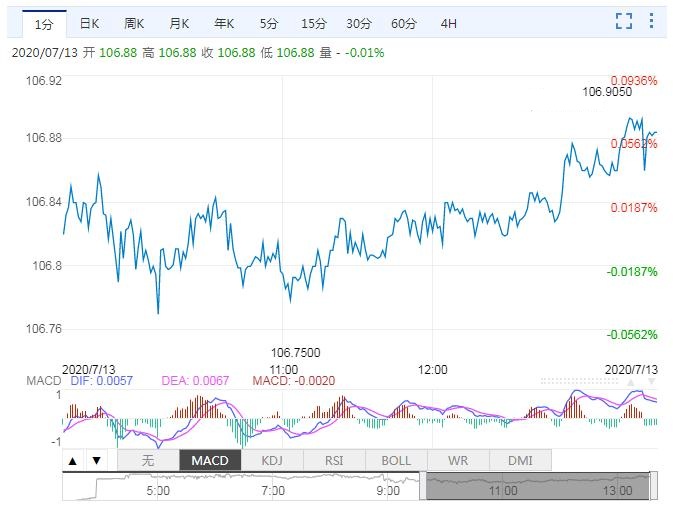Open the 月K monthly chart tab
673x508 pixels.
pos(179,22)
